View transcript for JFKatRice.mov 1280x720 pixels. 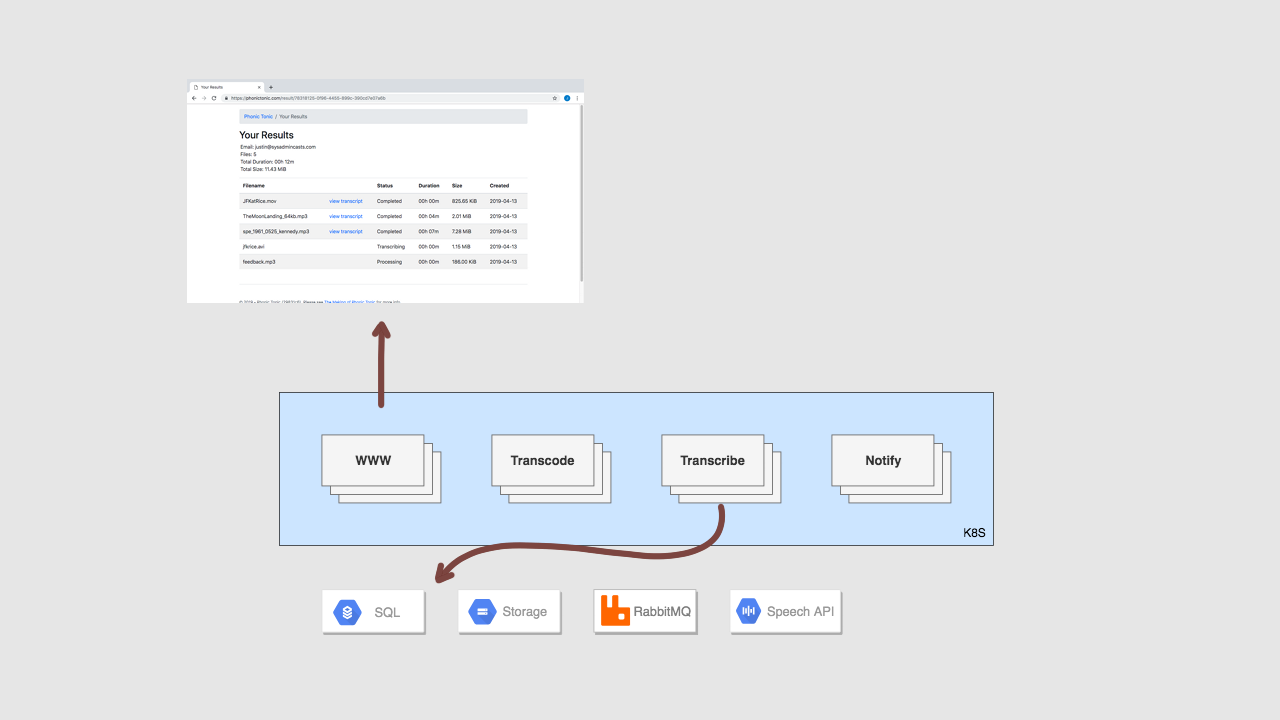coord(346,201)
